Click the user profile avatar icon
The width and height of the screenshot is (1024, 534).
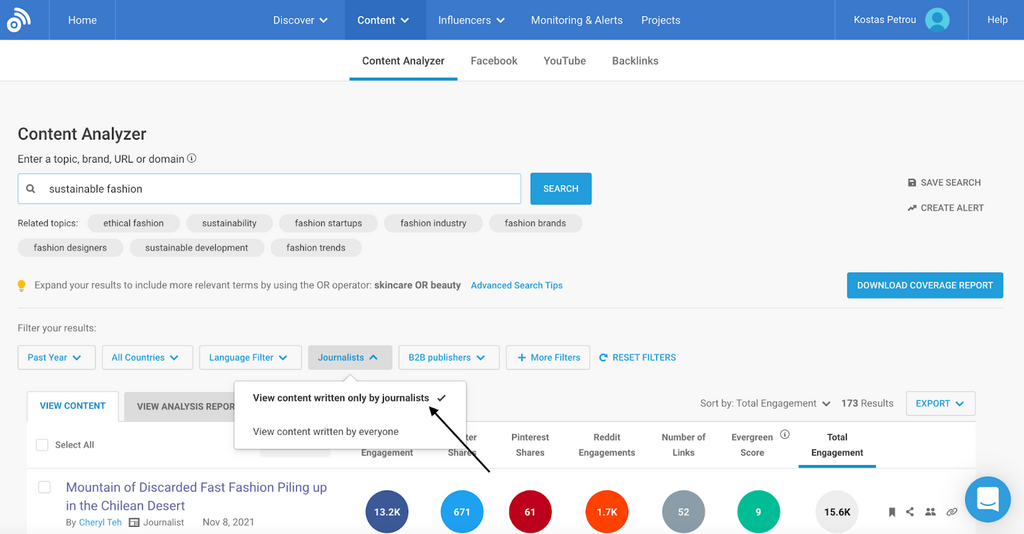[x=937, y=20]
